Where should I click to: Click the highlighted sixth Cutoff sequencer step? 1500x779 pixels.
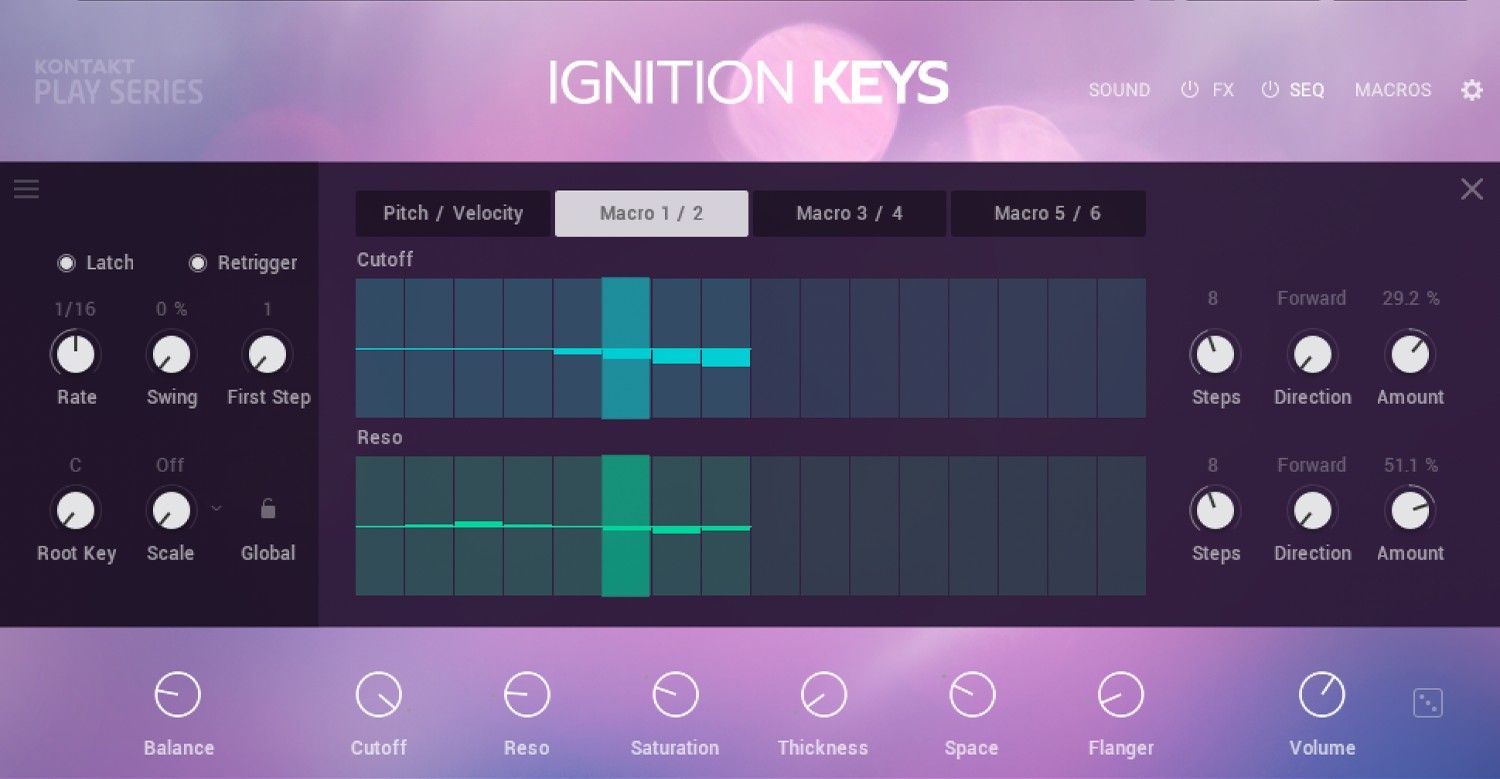click(626, 348)
